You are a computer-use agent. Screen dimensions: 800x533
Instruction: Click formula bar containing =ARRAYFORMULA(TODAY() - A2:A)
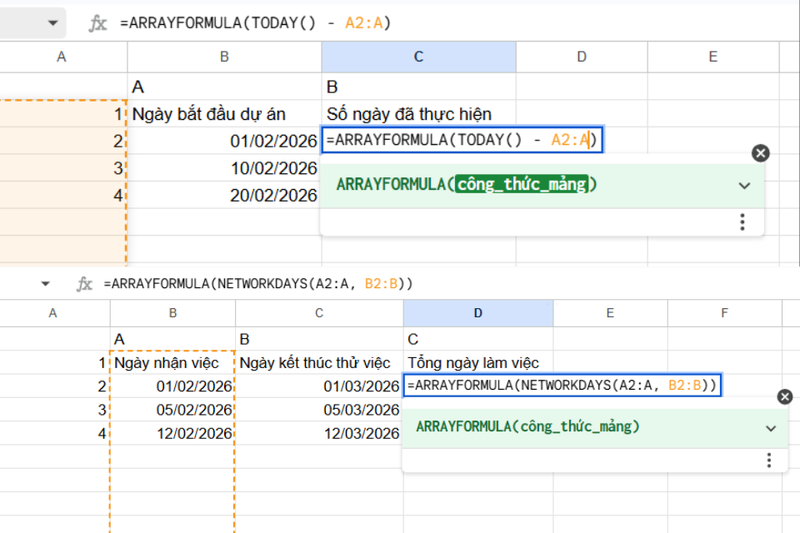point(255,23)
